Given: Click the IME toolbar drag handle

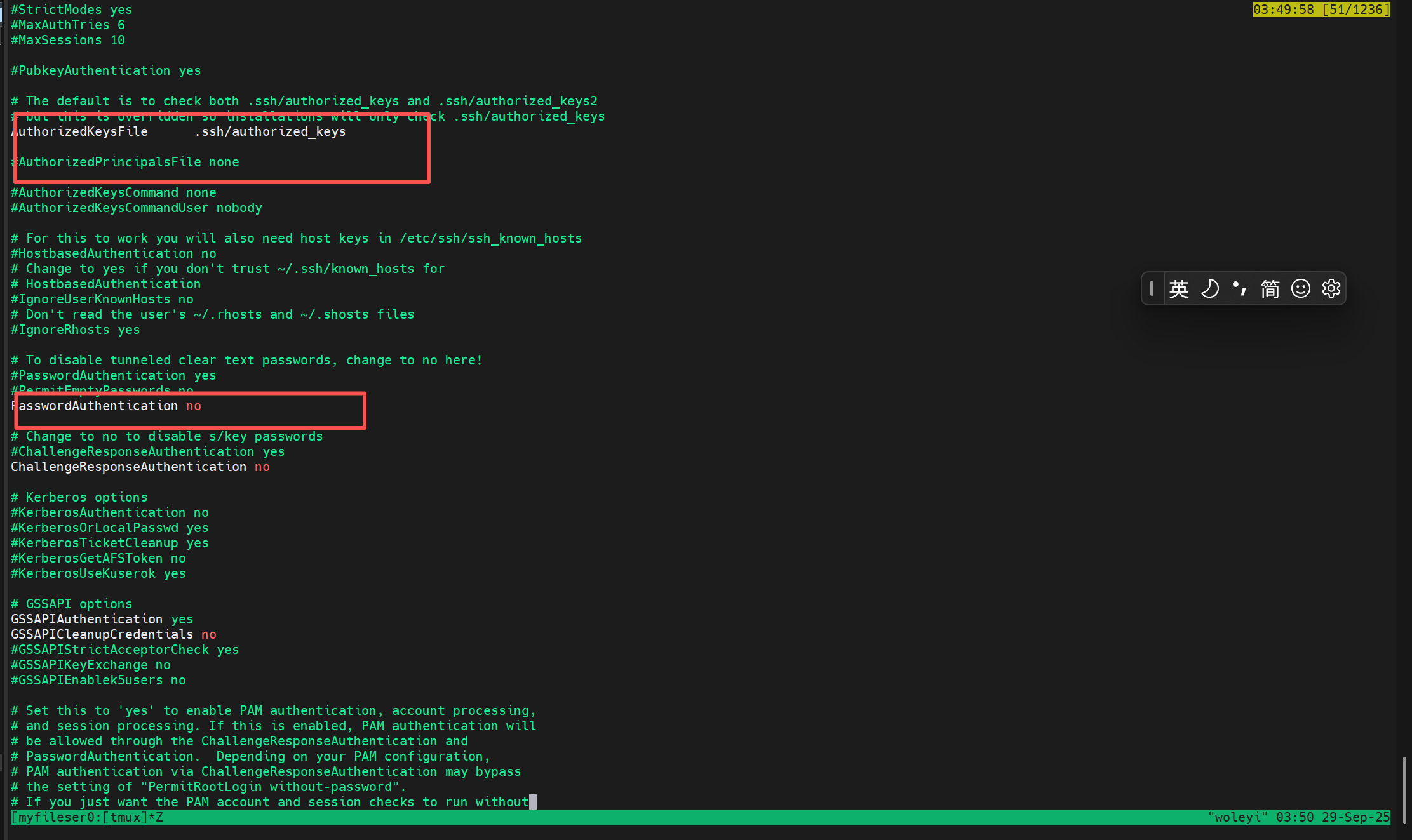Looking at the screenshot, I should pos(1152,289).
